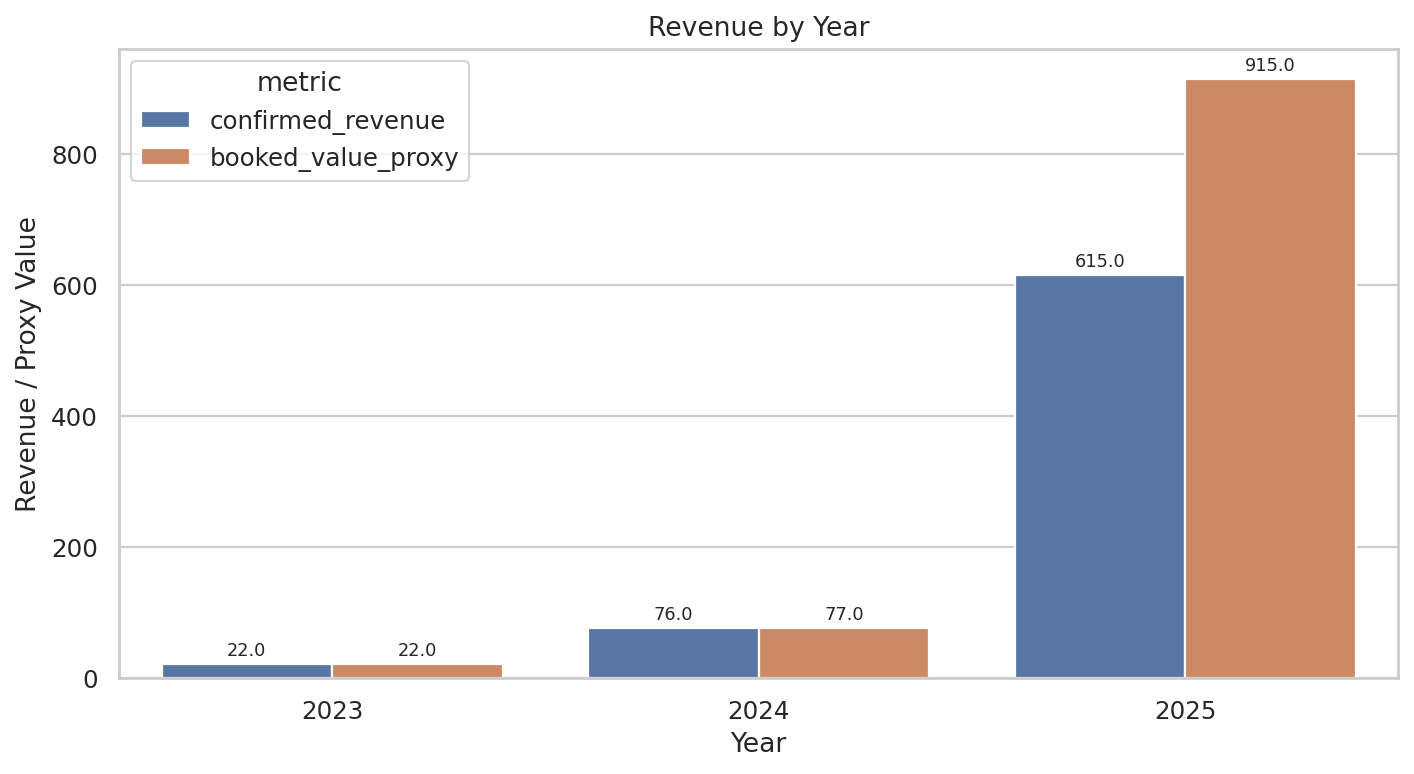Image resolution: width=1414 pixels, height=774 pixels.
Task: Click the 615.0 data label
Action: tap(1098, 258)
